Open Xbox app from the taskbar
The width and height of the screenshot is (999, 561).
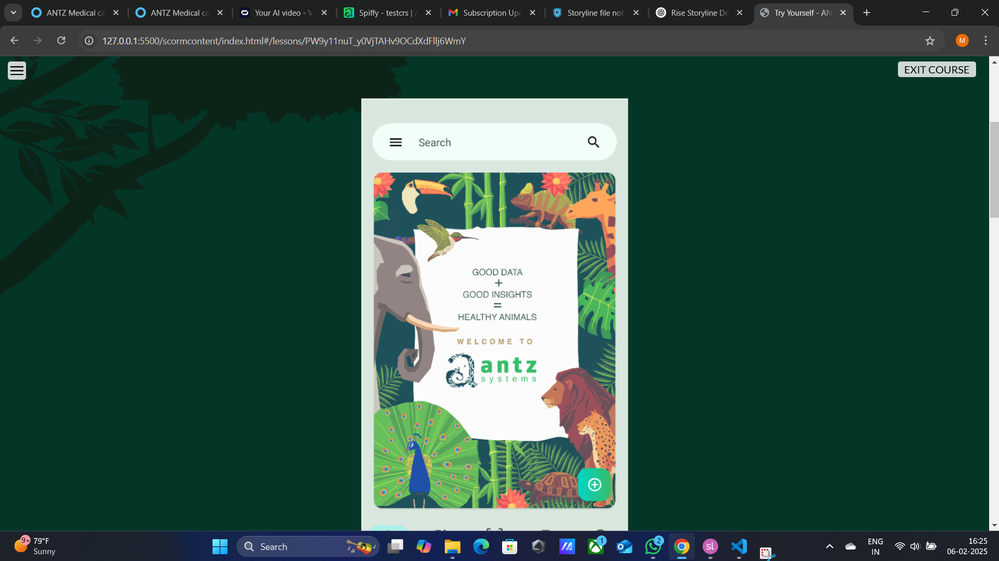point(596,546)
